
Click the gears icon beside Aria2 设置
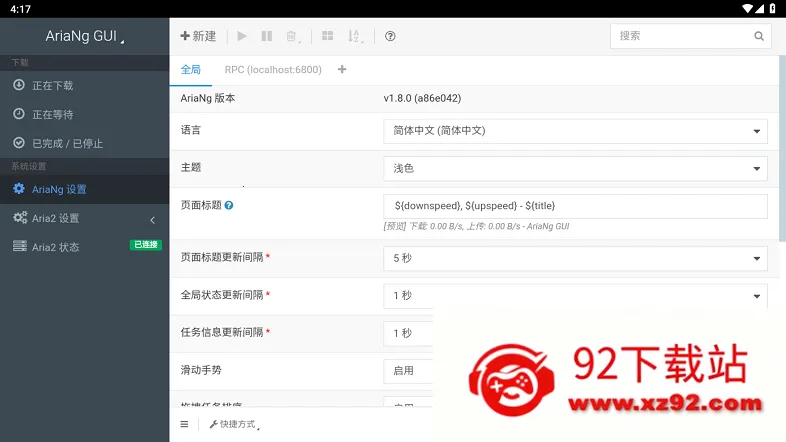click(20, 217)
